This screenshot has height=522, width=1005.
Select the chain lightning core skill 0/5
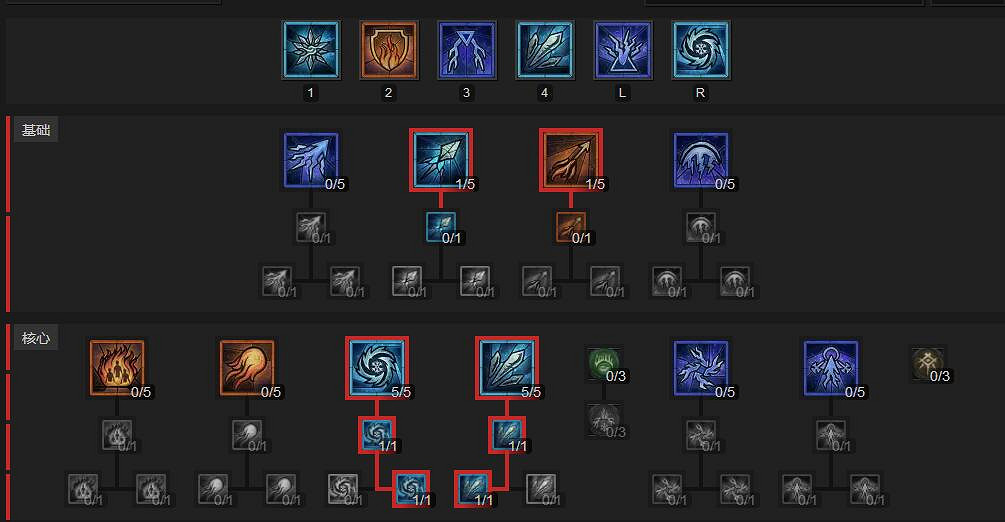(701, 368)
